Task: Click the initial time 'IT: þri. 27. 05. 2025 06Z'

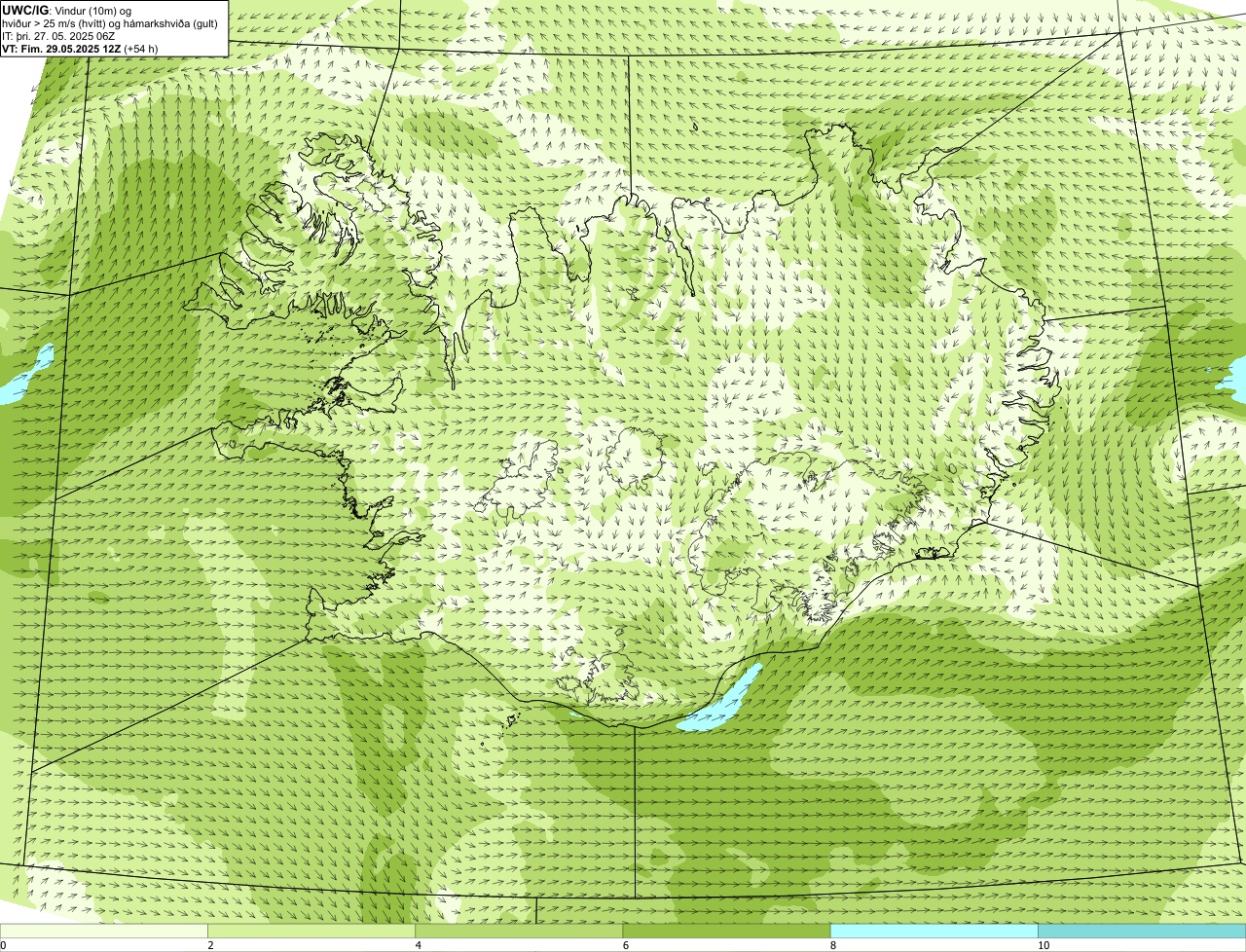Action: 59,36
